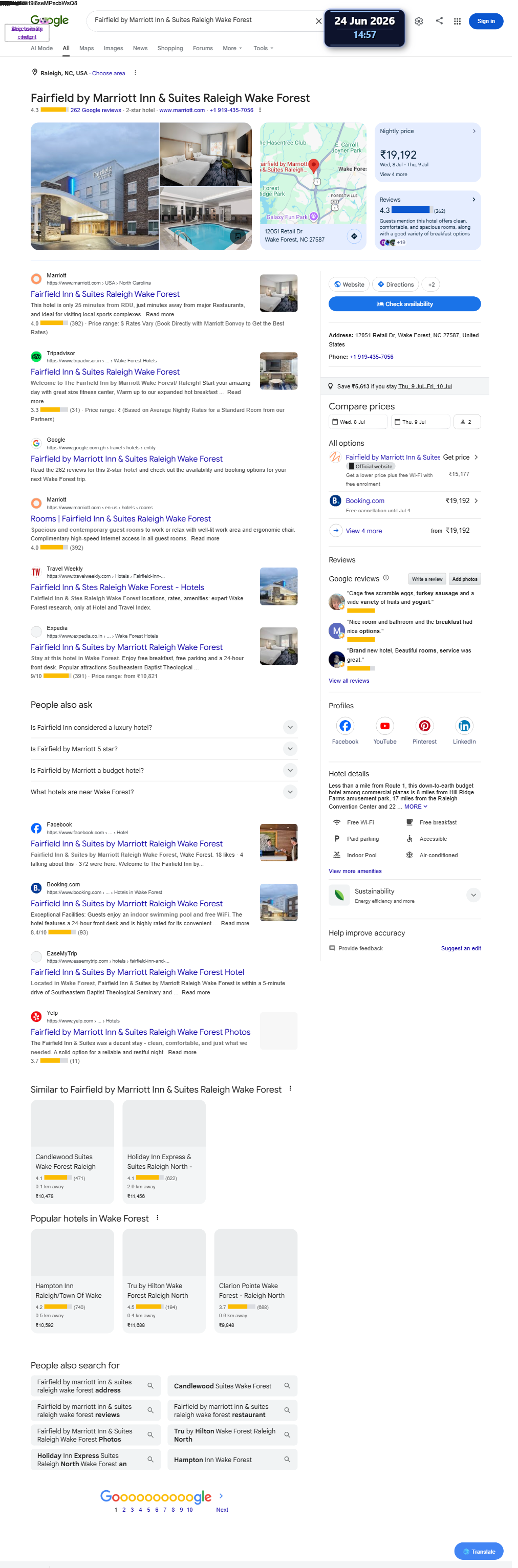Screen dimensions: 518x1568
Task: Click Write a review button
Action: click(x=427, y=579)
